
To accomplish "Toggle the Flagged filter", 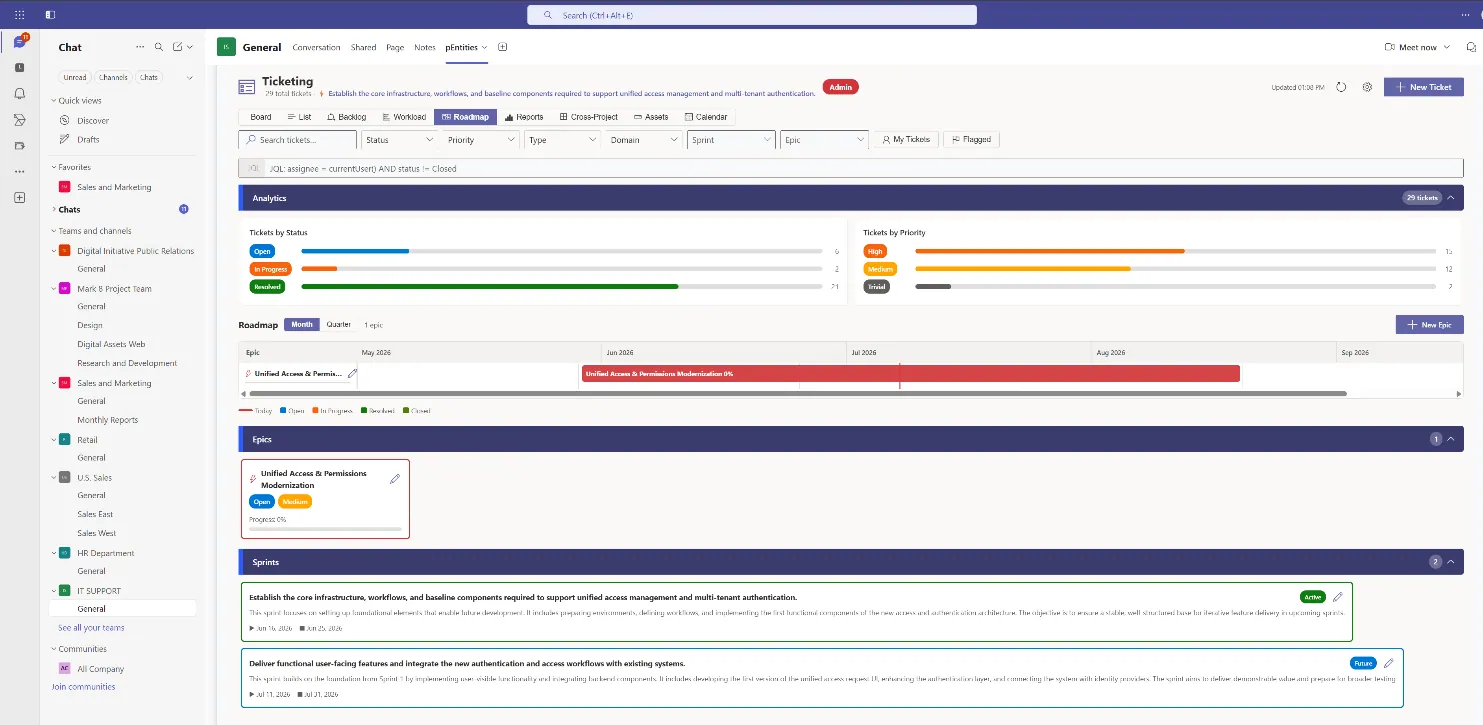I will (x=971, y=139).
